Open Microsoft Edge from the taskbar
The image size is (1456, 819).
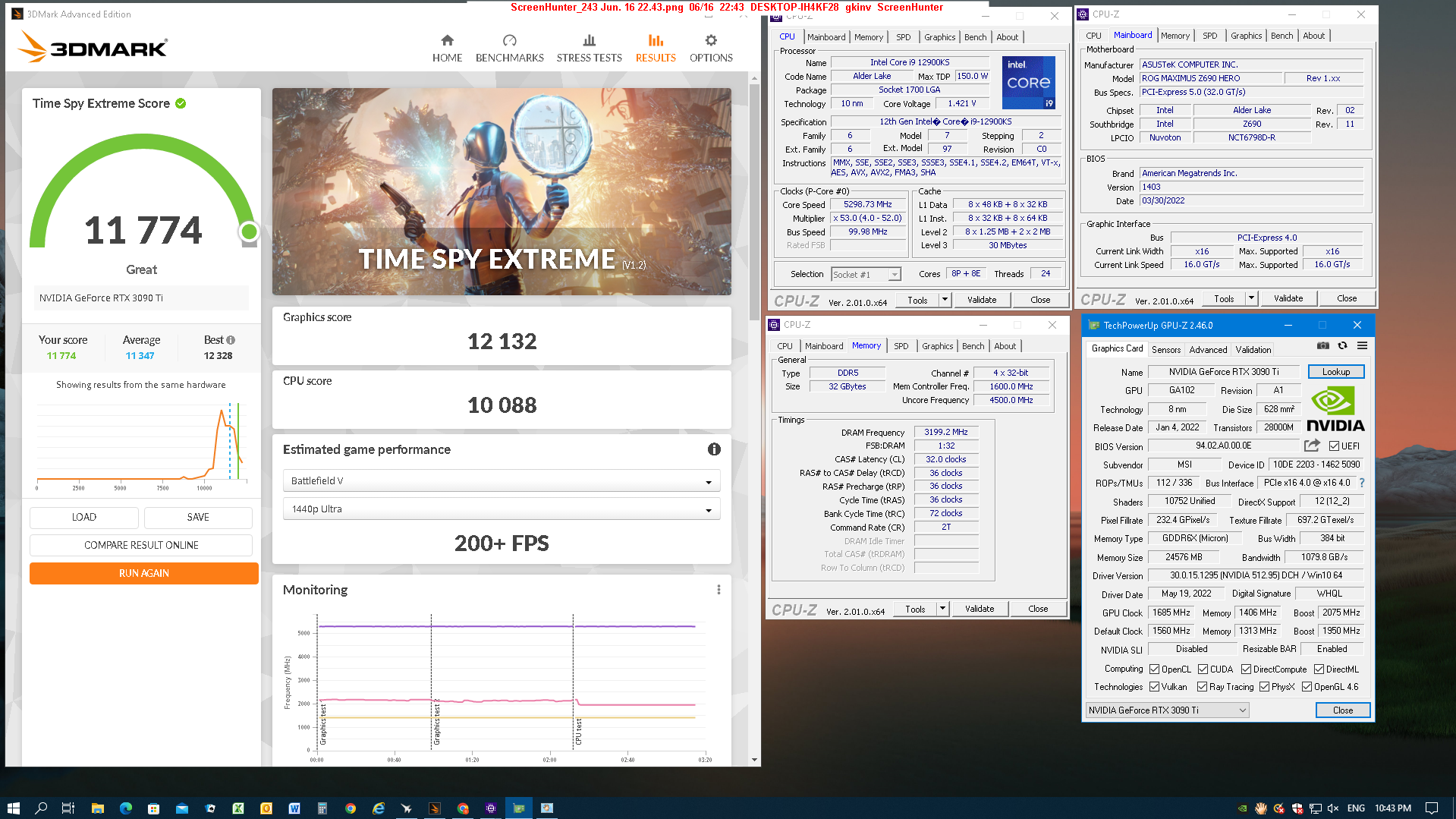click(x=126, y=808)
